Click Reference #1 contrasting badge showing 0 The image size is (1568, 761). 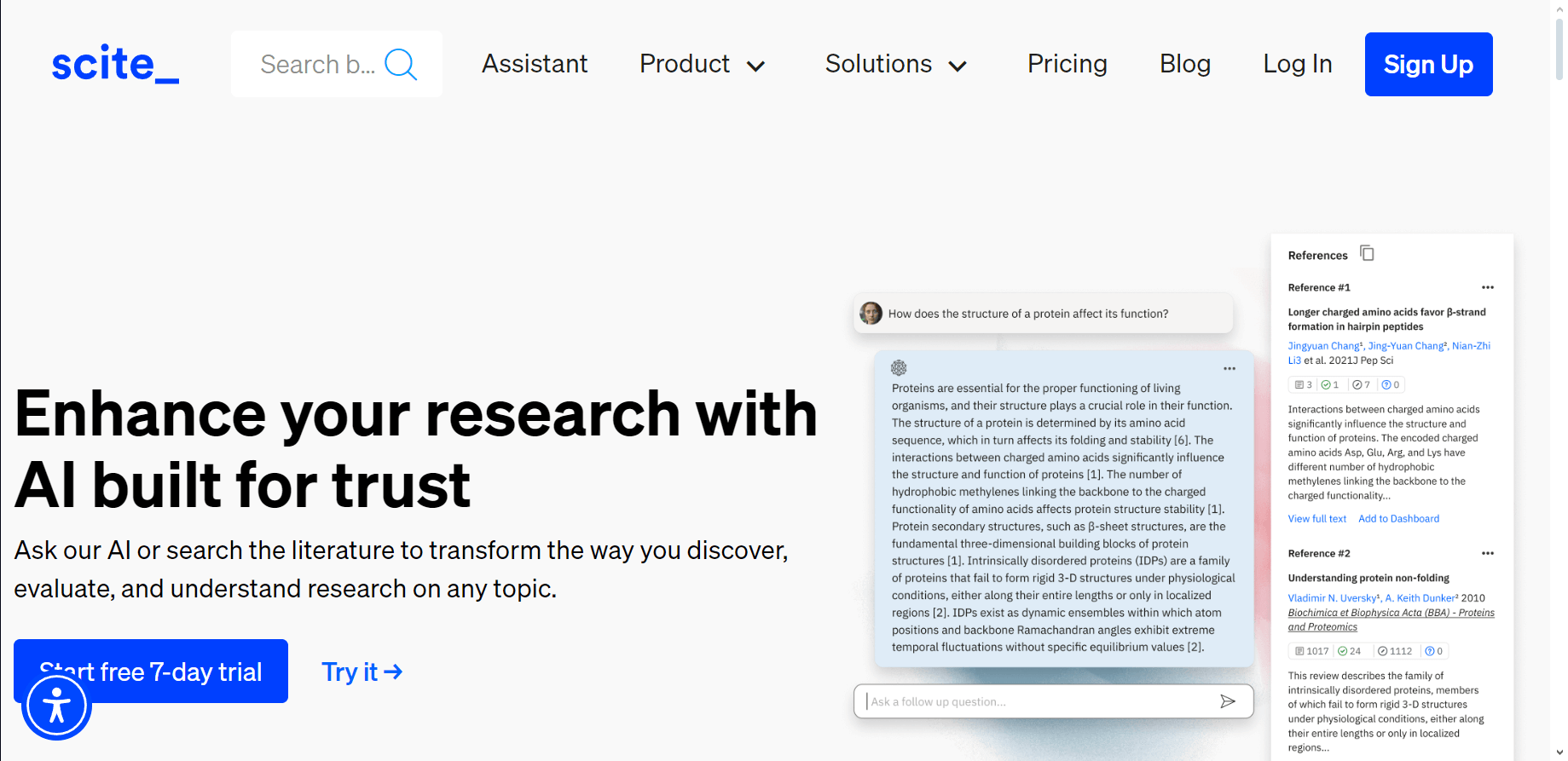(x=1391, y=384)
